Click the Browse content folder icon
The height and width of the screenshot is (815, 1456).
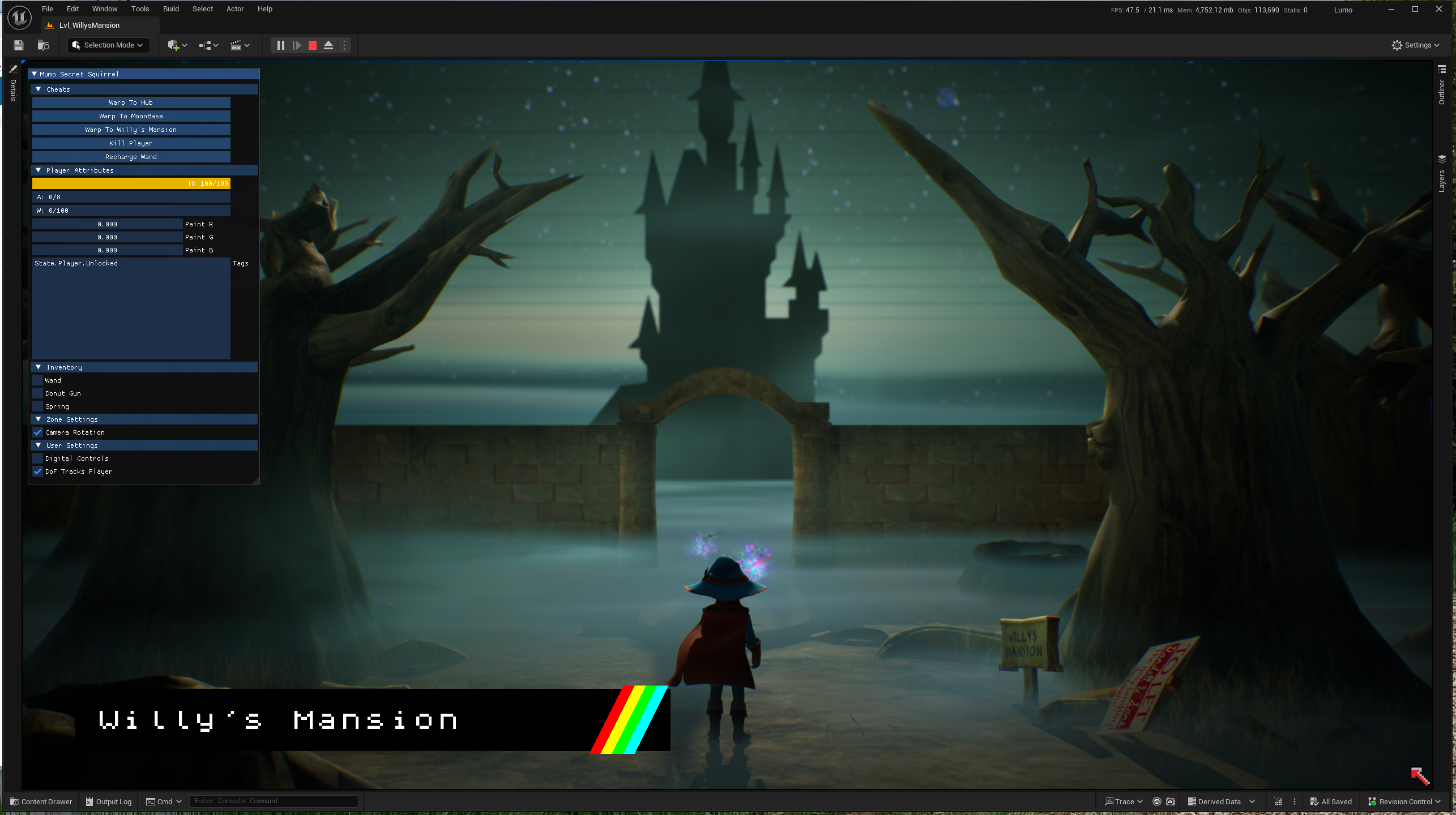tap(43, 45)
